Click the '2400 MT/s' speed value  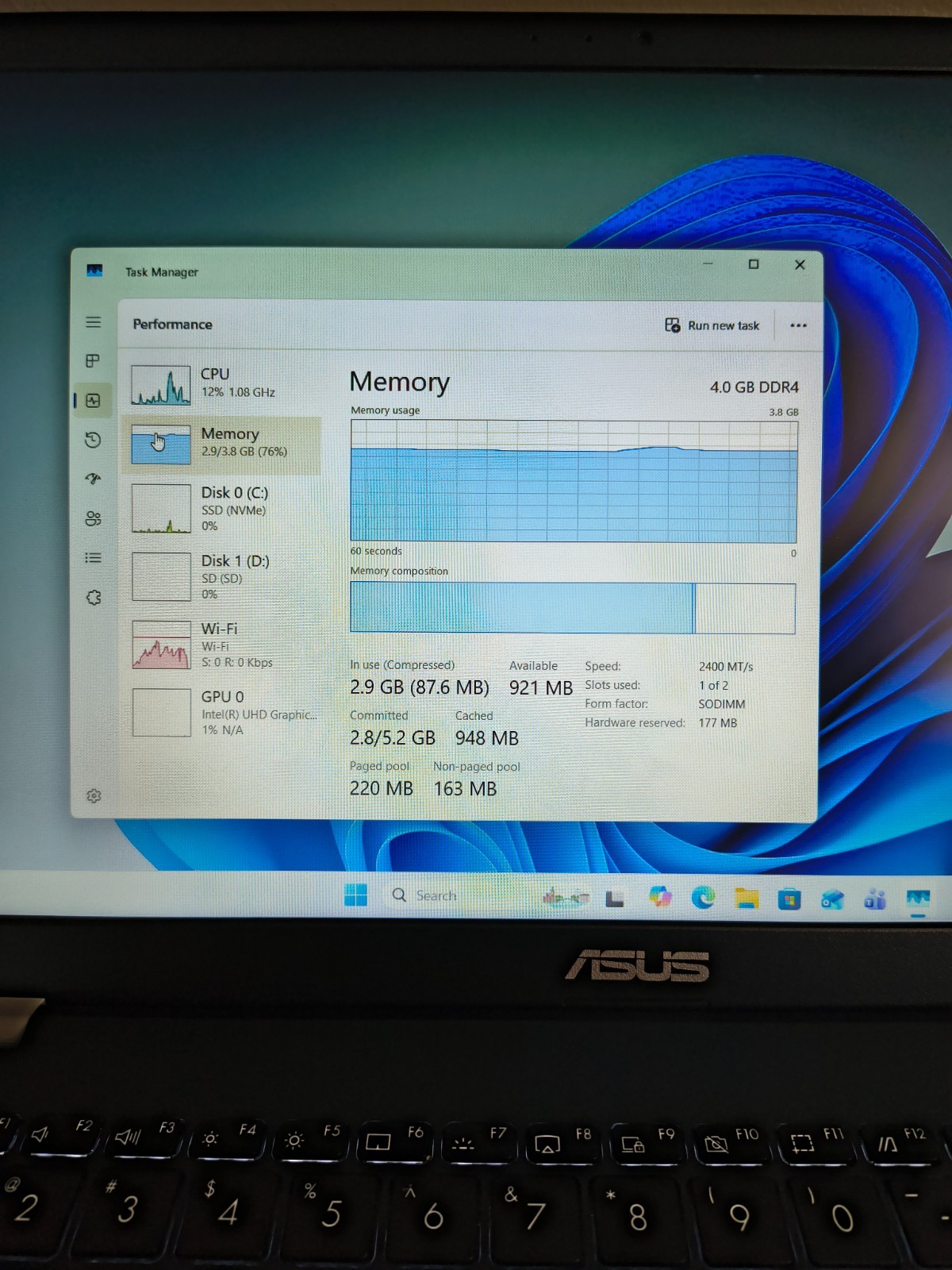point(726,667)
